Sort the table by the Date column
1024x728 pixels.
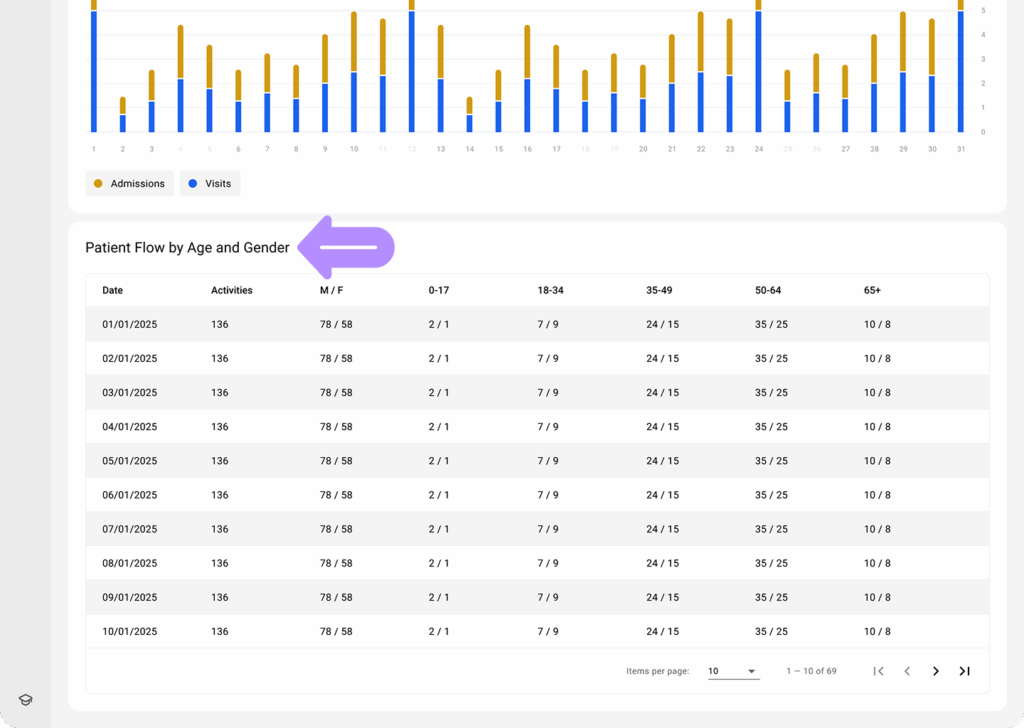(112, 290)
